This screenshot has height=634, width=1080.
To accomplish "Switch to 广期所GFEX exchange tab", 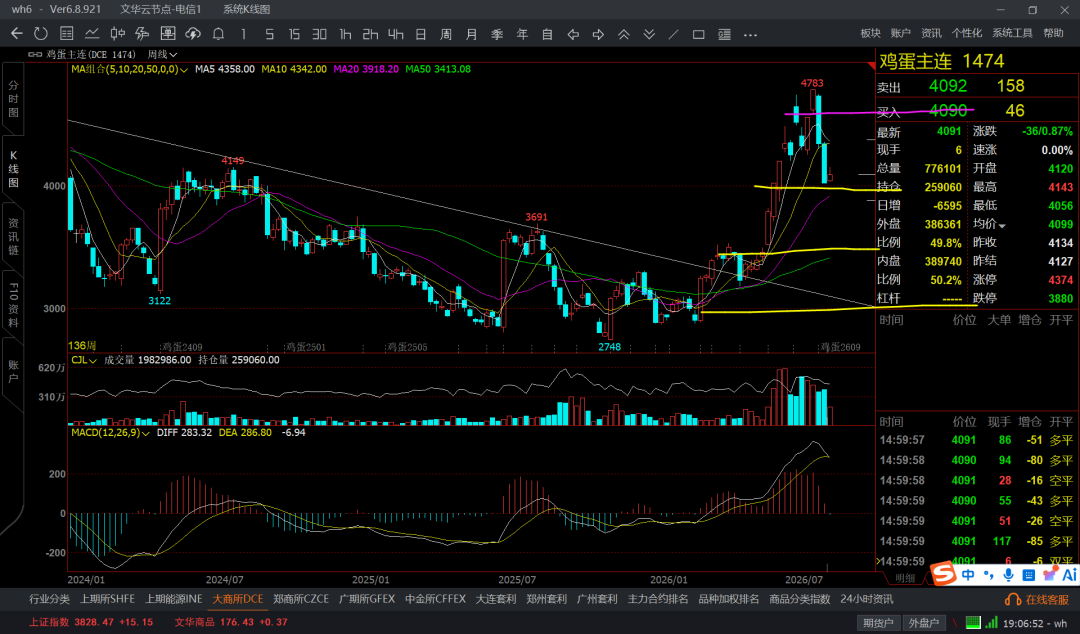I will 366,599.
